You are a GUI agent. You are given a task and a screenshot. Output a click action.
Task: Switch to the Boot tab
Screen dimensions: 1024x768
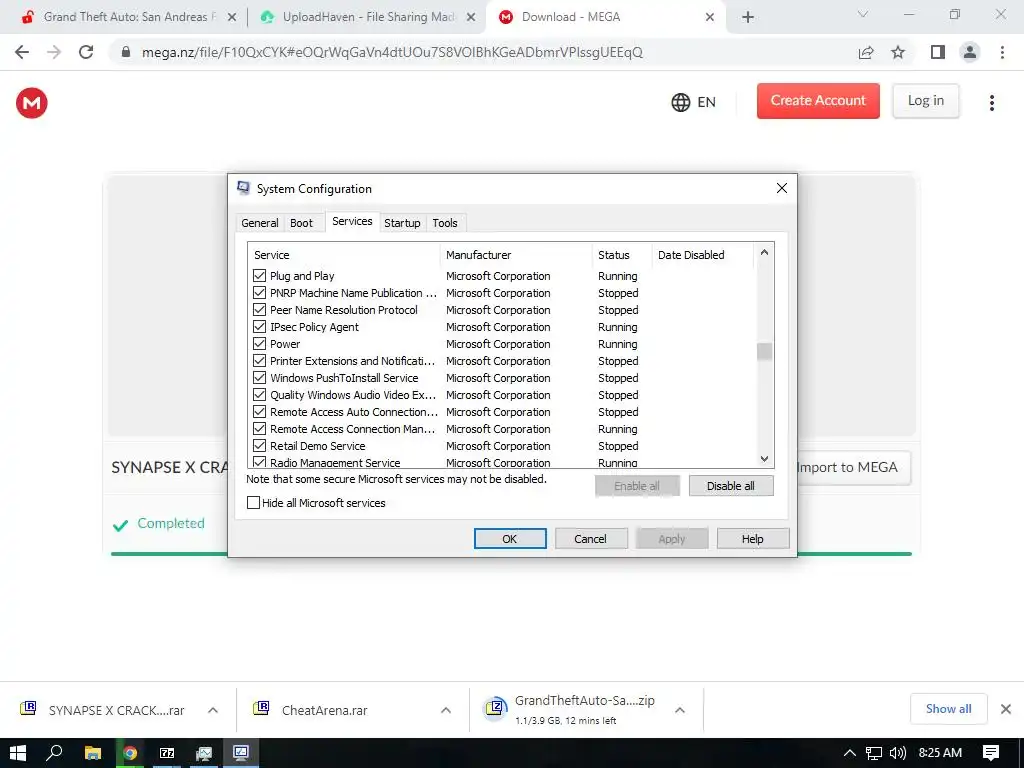pyautogui.click(x=301, y=223)
